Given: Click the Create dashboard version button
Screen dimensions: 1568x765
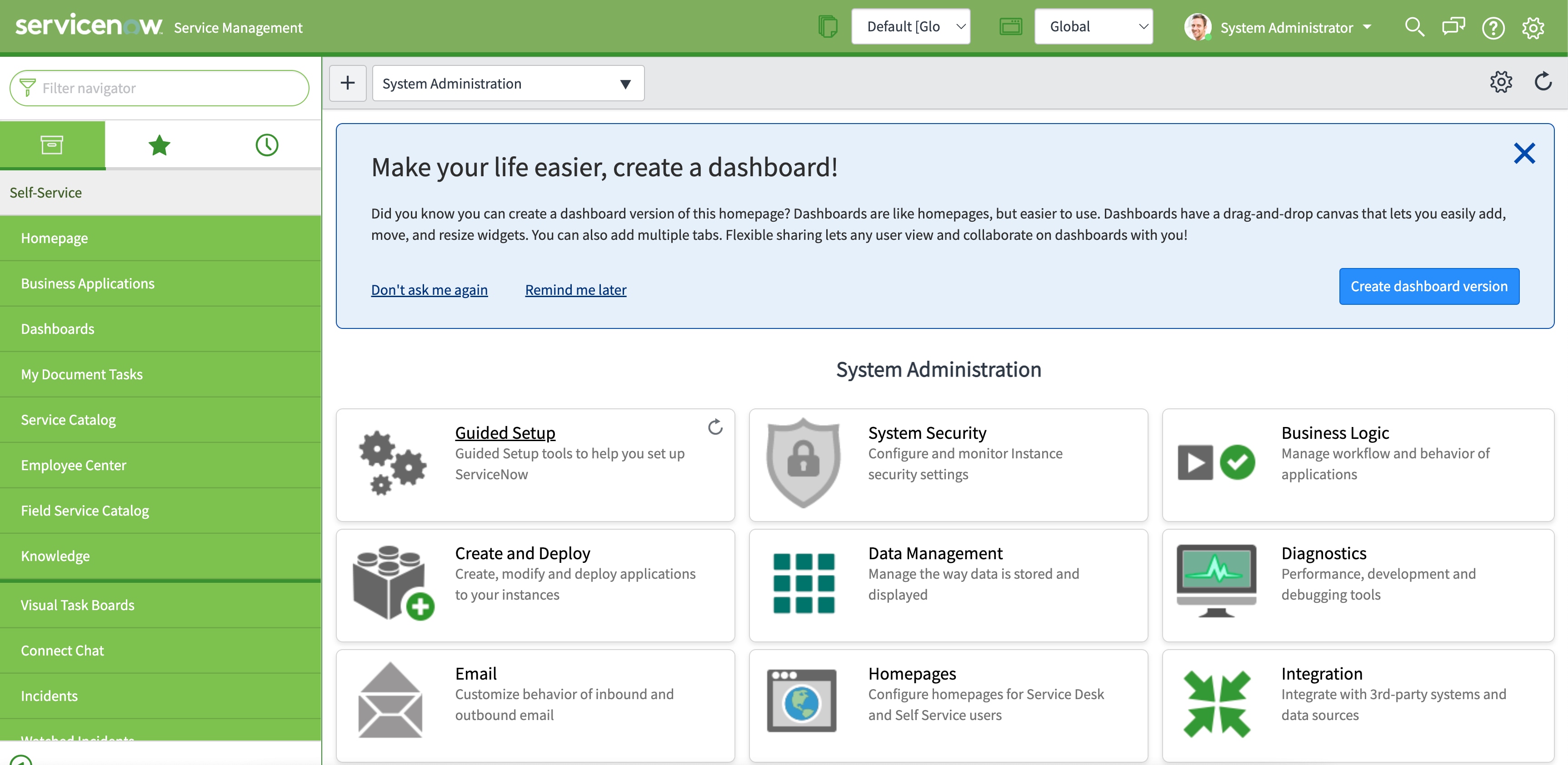Looking at the screenshot, I should pos(1428,286).
